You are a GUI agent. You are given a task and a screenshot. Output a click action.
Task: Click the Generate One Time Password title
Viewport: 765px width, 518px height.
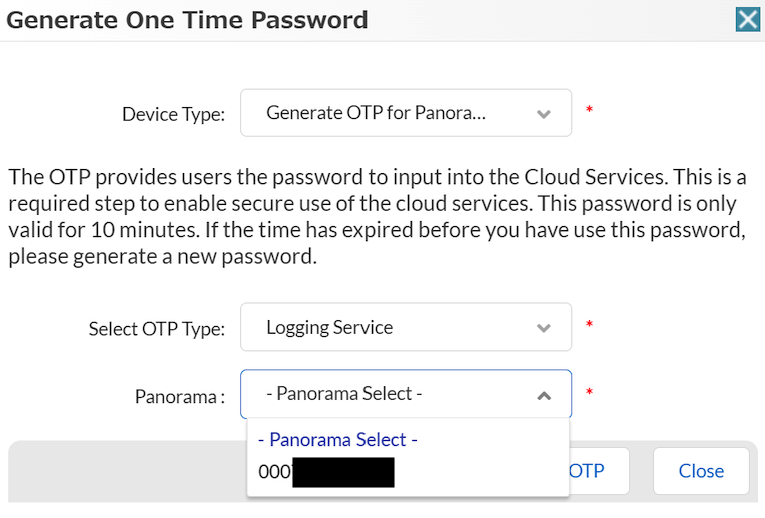[x=188, y=19]
